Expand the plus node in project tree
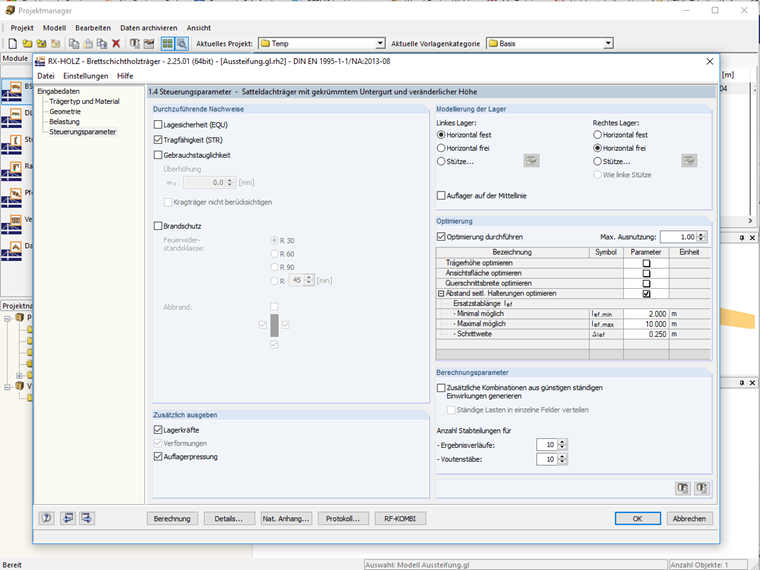The image size is (760, 570). coord(19,376)
